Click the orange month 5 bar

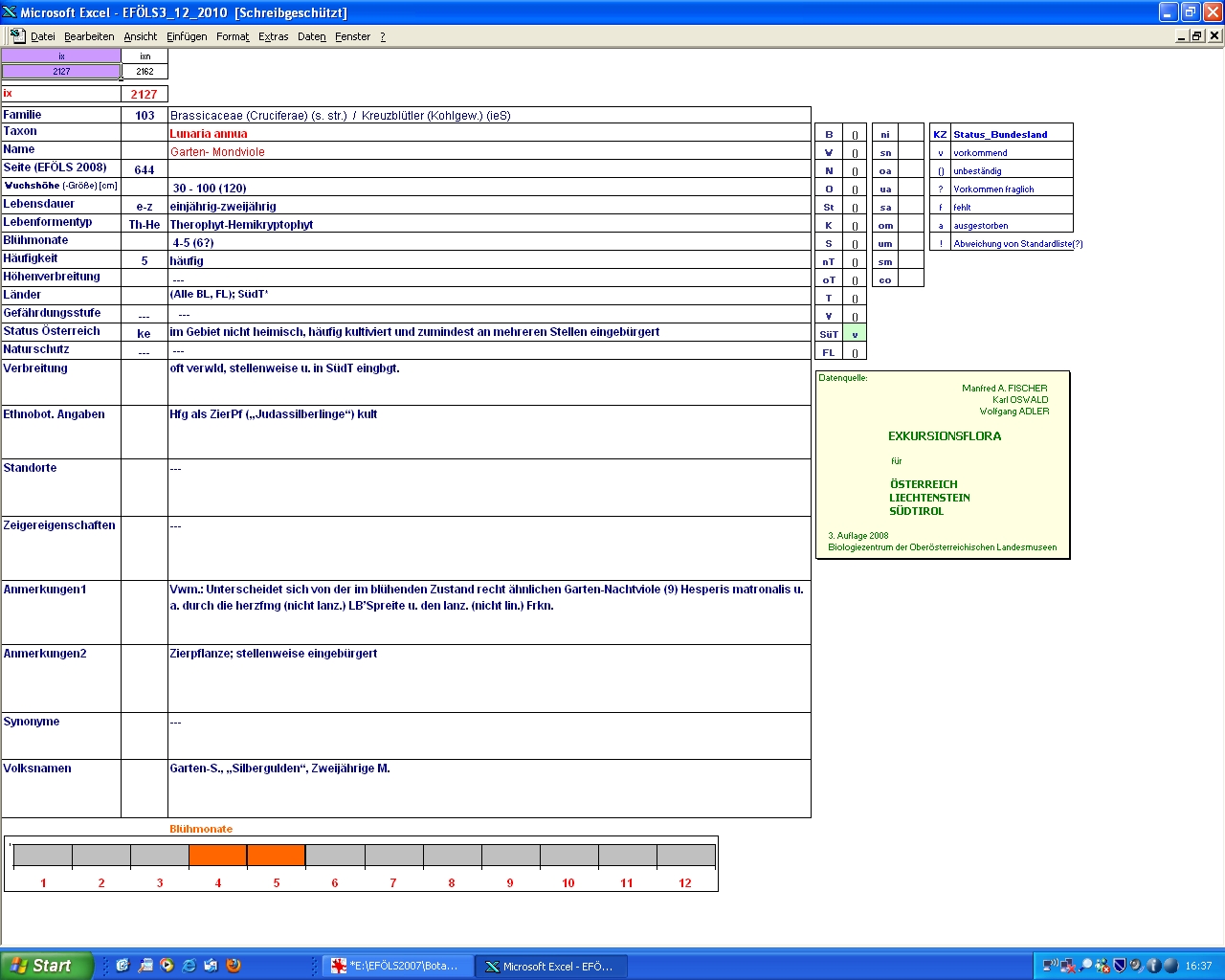pos(277,856)
